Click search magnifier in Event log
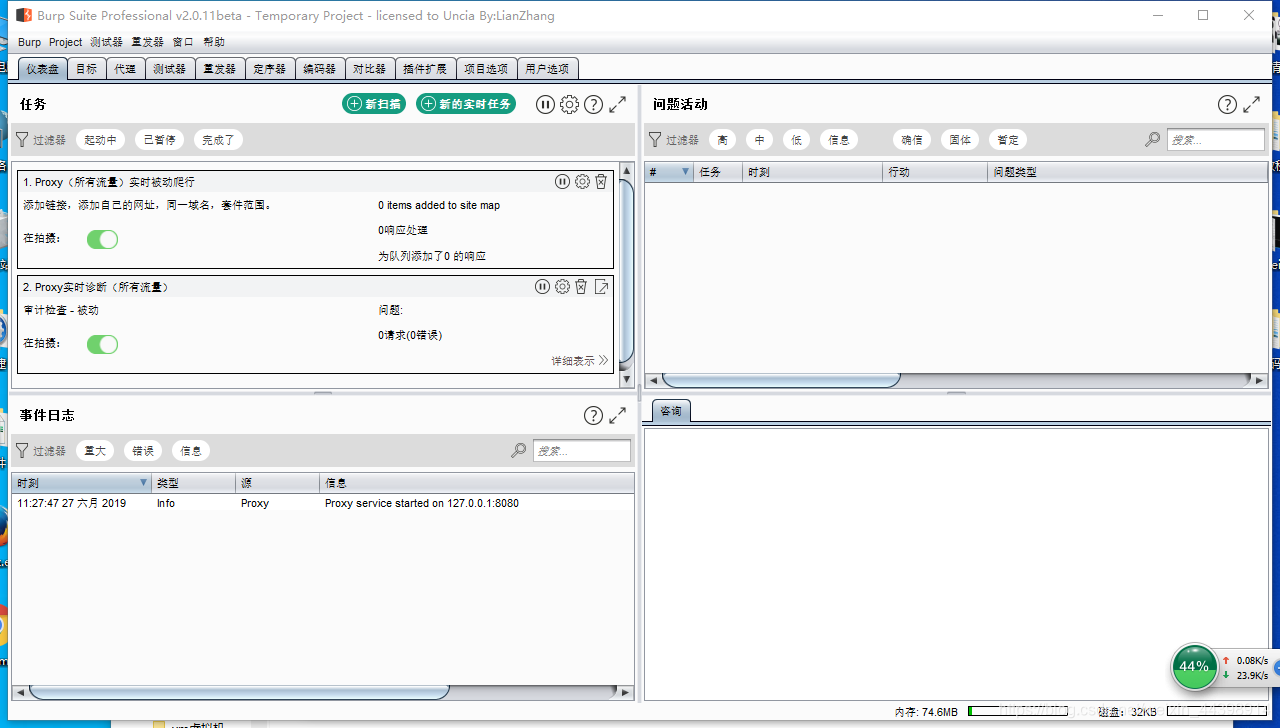This screenshot has width=1280, height=728. pos(519,451)
